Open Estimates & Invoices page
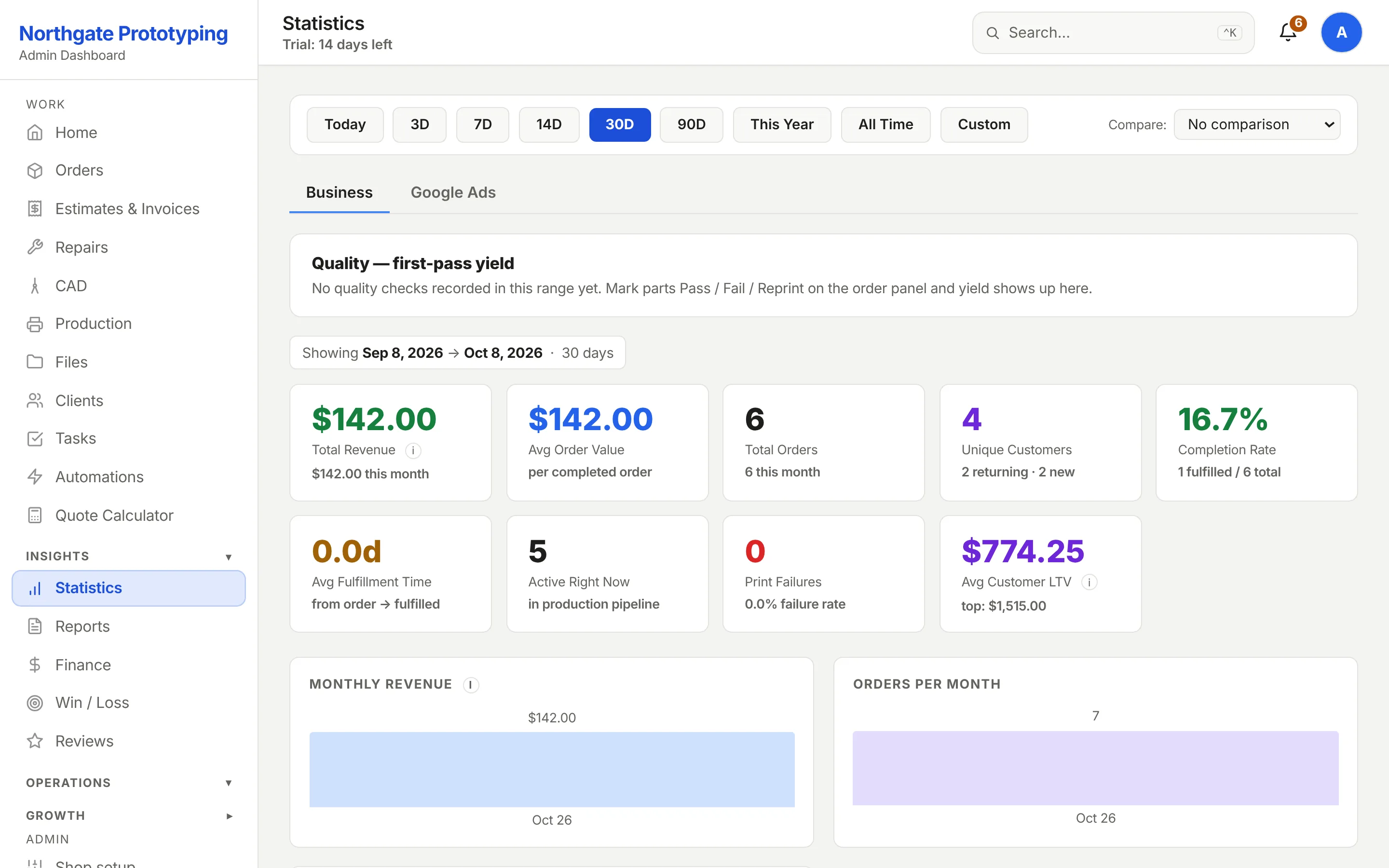Viewport: 1389px width, 868px height. pyautogui.click(x=129, y=209)
